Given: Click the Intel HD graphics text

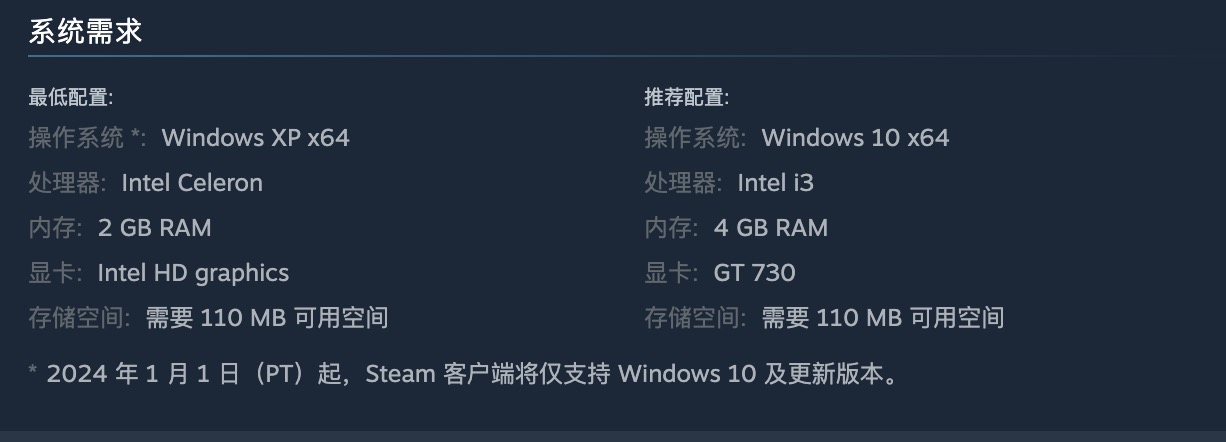Looking at the screenshot, I should [193, 273].
